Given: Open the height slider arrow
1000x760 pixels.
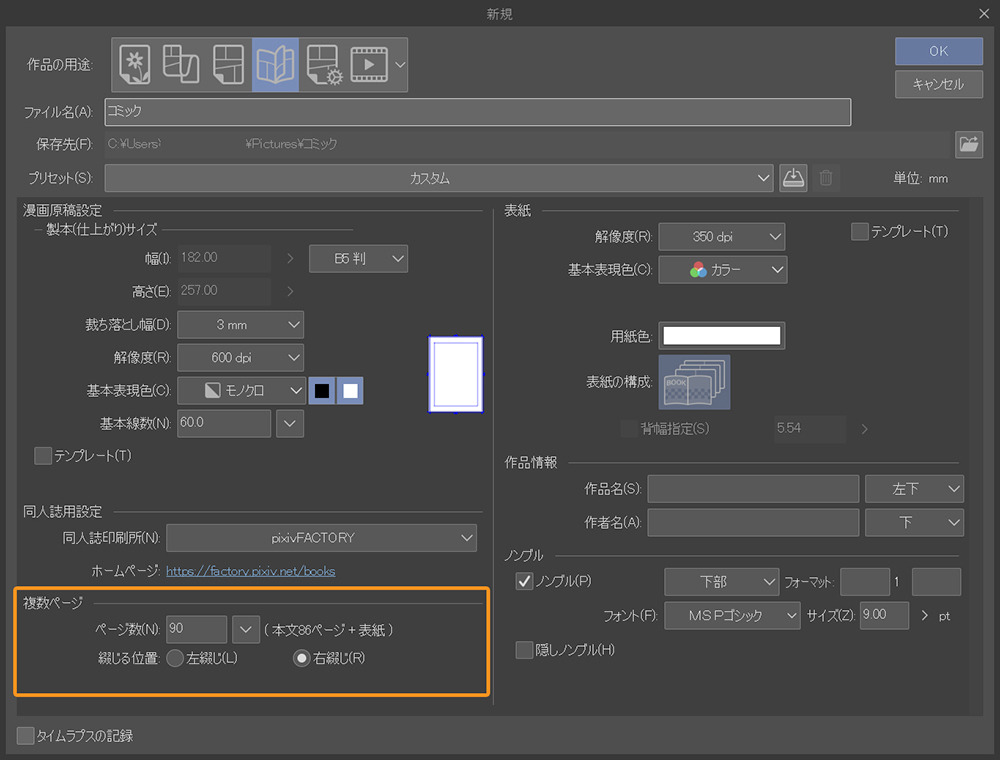Looking at the screenshot, I should tap(290, 291).
